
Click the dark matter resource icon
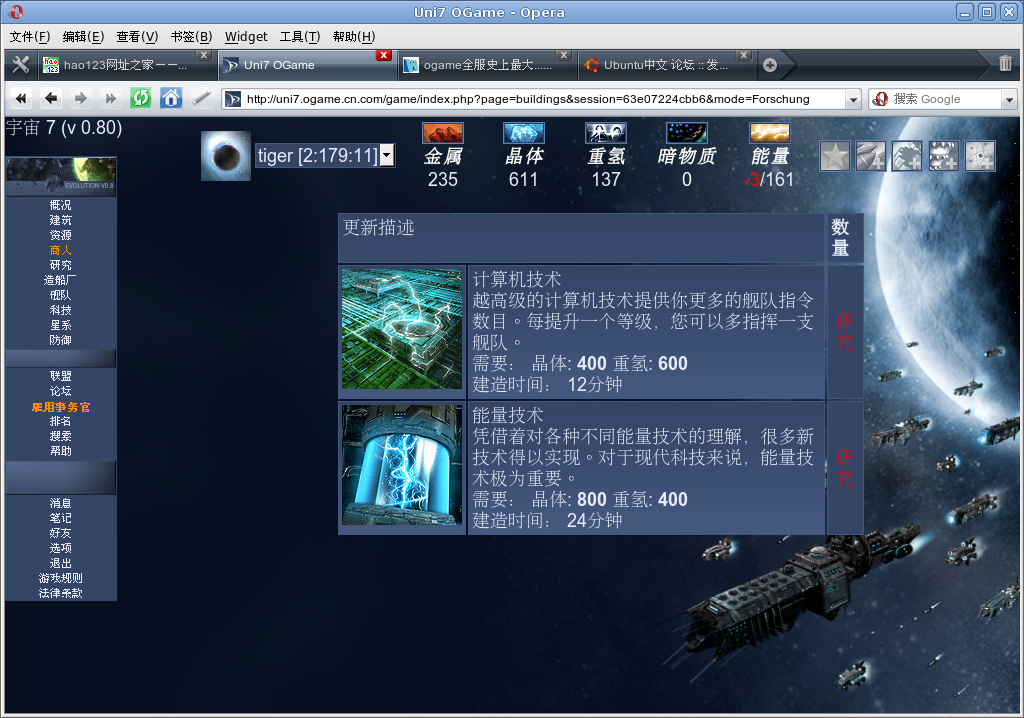686,133
